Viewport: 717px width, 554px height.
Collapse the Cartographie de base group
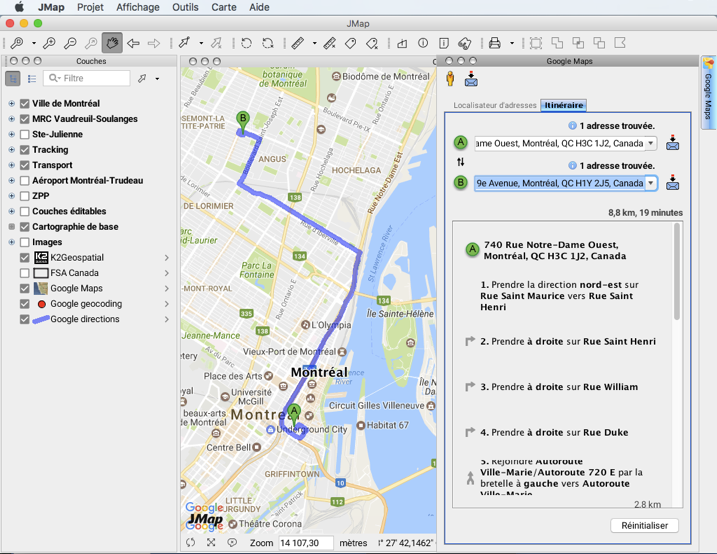[x=11, y=227]
